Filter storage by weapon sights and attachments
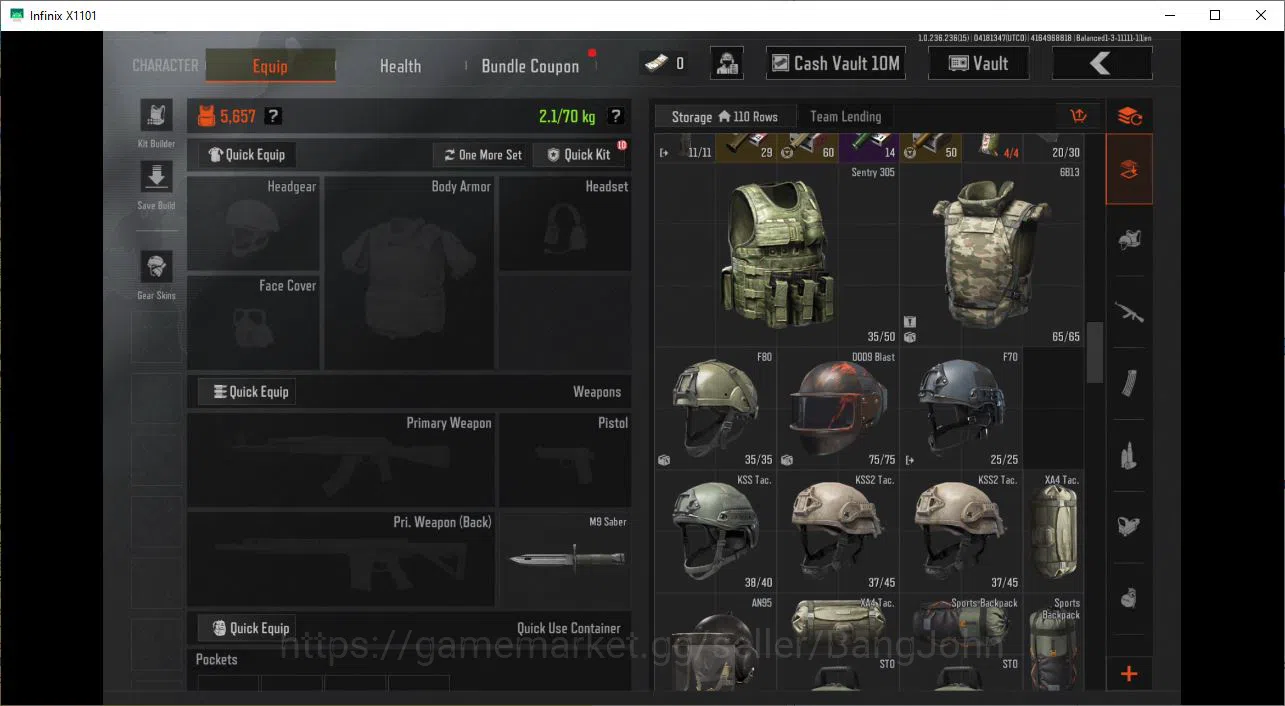1285x706 pixels. 1129,526
